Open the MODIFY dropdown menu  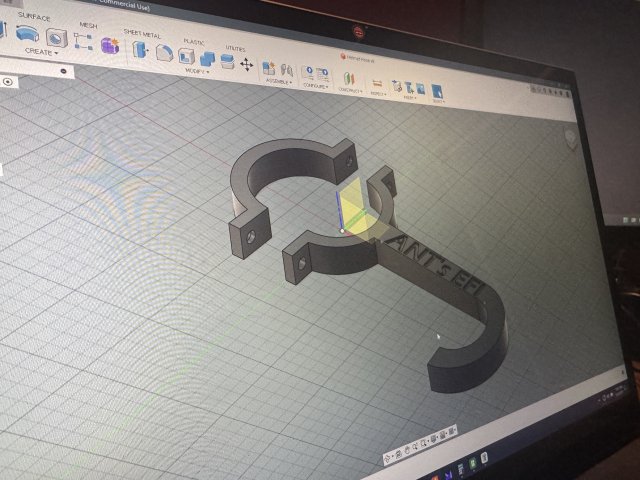click(x=196, y=72)
